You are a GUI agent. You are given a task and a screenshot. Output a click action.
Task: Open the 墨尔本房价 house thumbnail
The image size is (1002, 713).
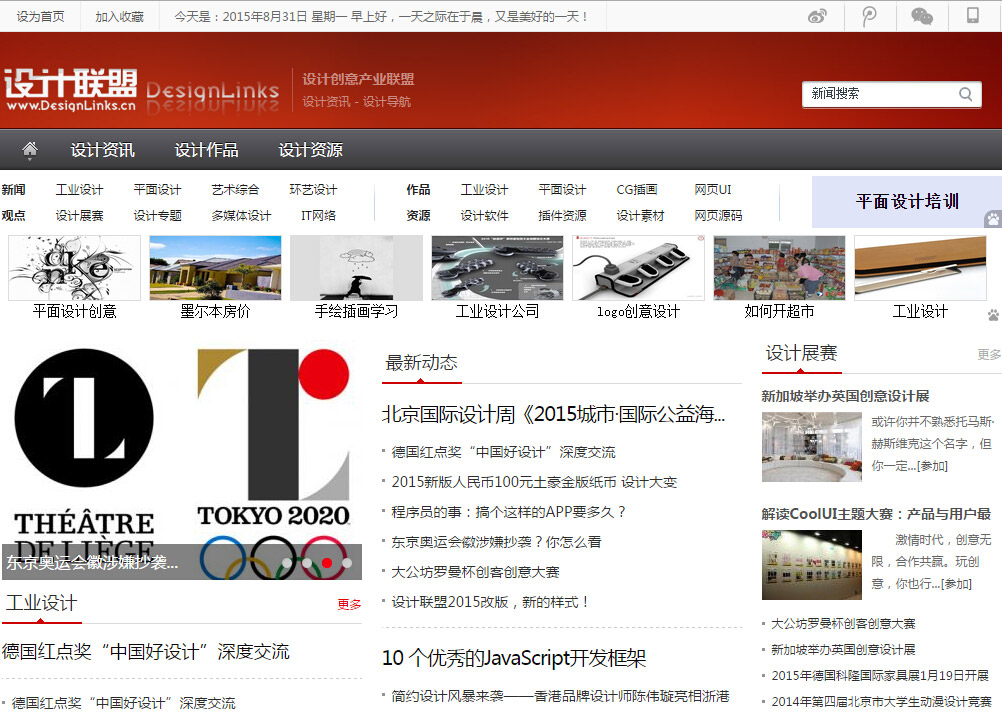click(215, 268)
